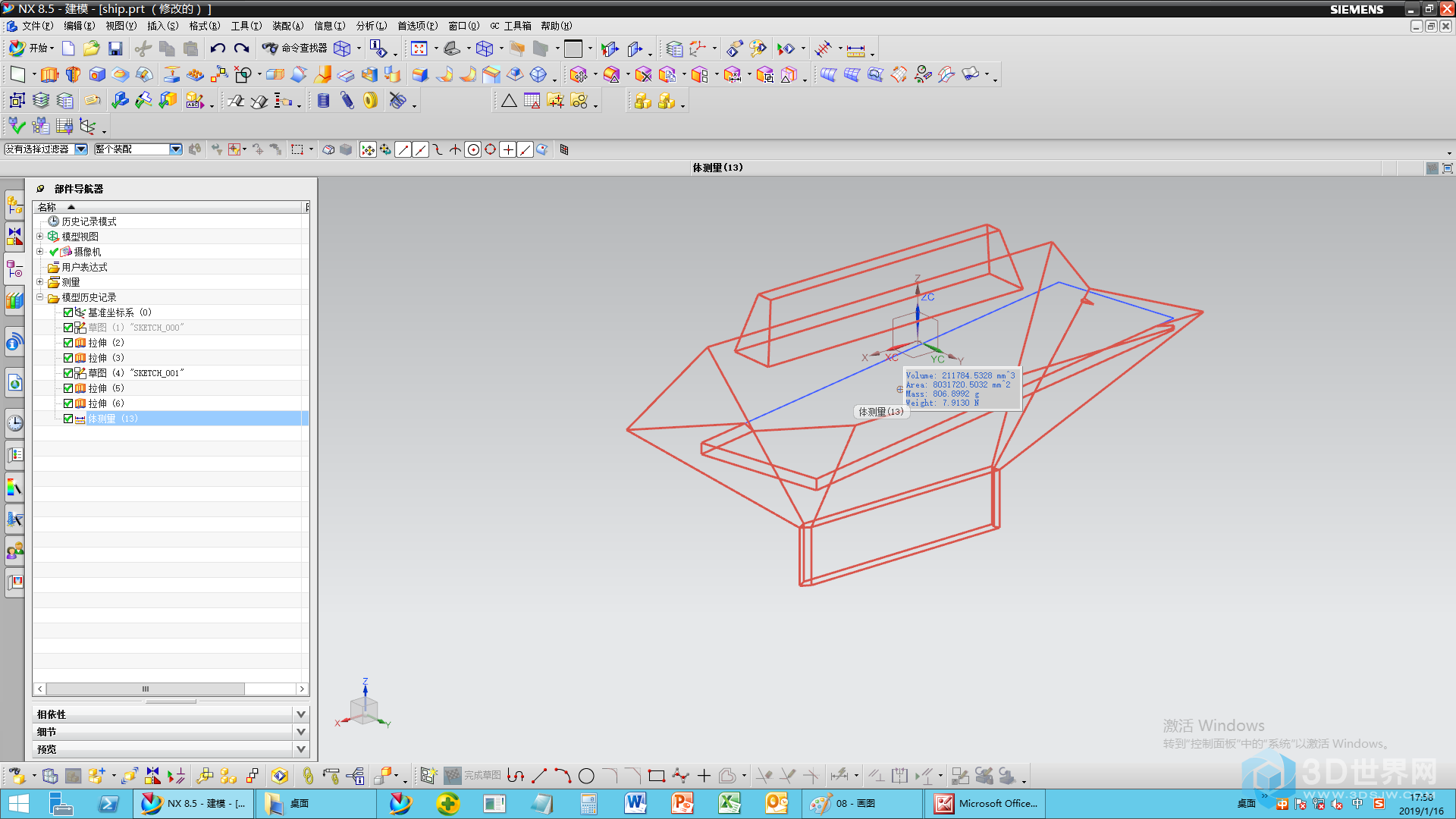
Task: Select the Point plus sketch tool
Action: point(704,776)
